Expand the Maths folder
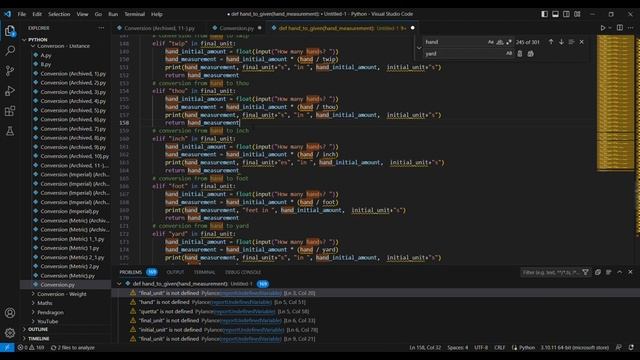 pos(44,303)
